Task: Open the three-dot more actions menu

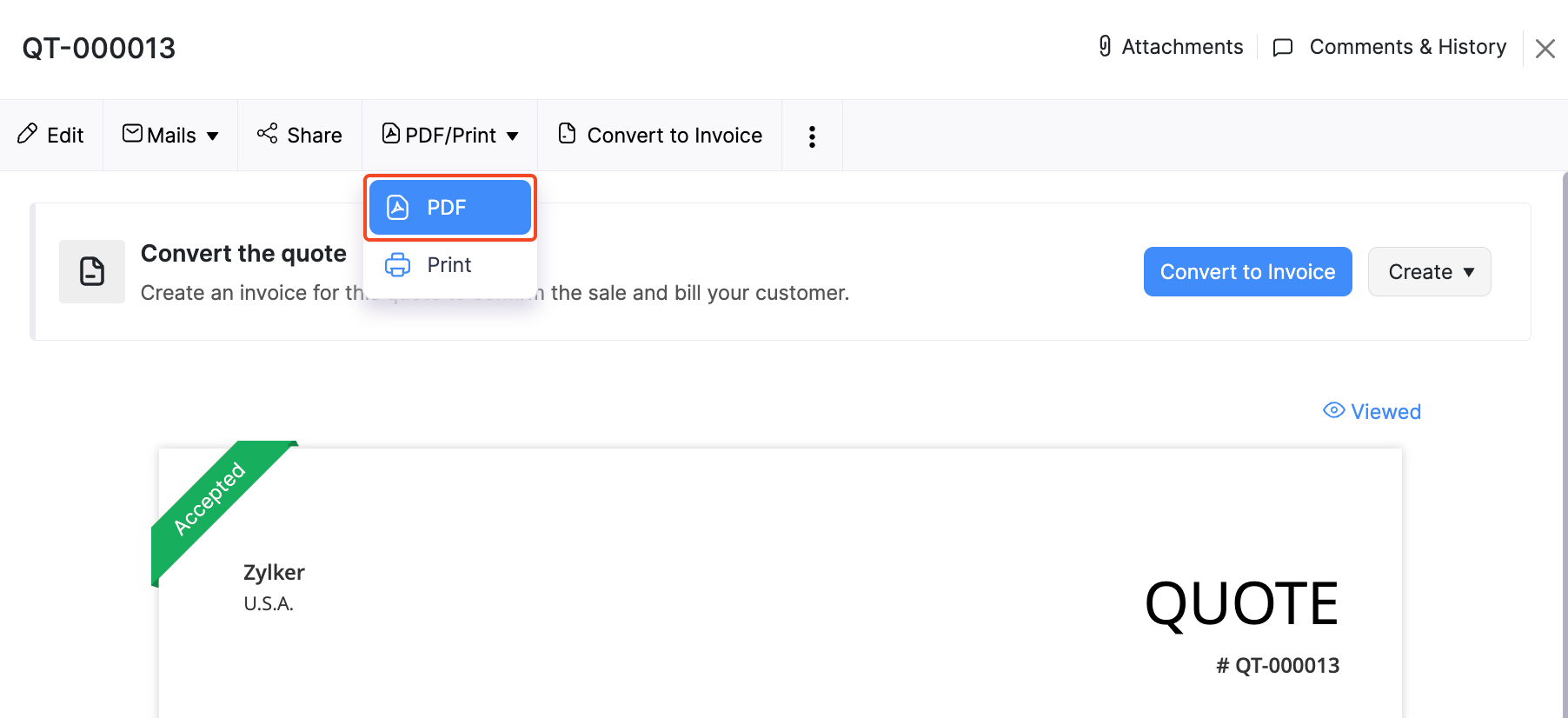Action: (x=812, y=136)
